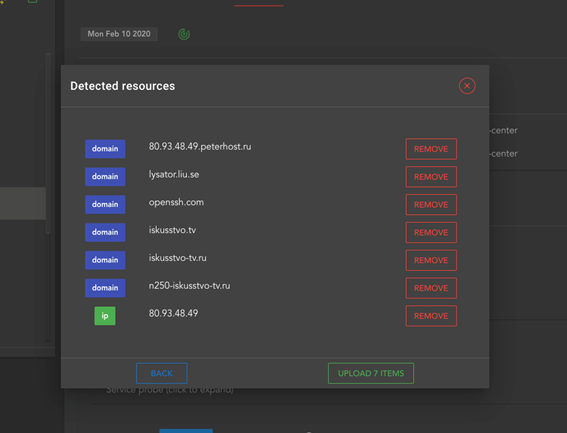Viewport: 567px width, 433px height.
Task: Remove the 80.93.48.49 IP entry
Action: [431, 316]
